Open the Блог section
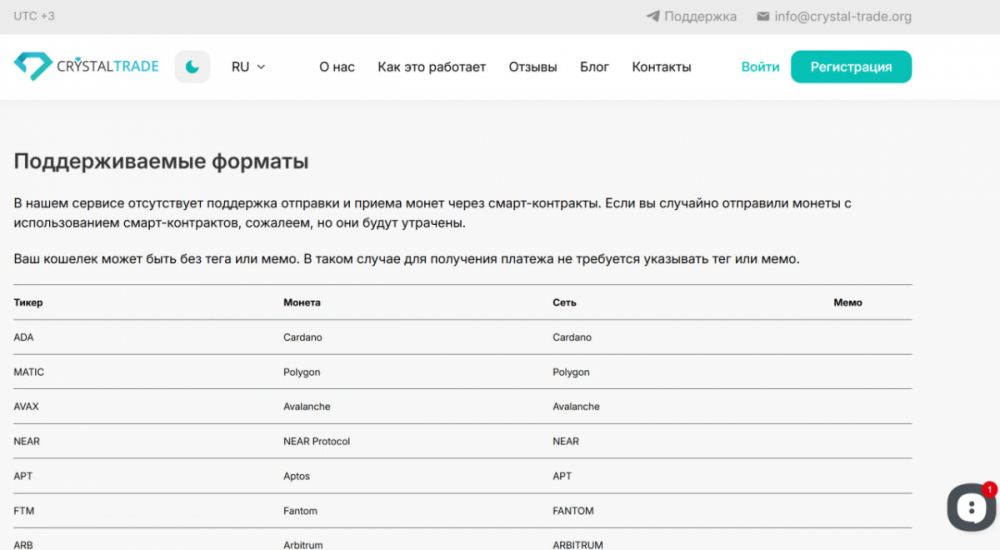Image resolution: width=1000 pixels, height=550 pixels. point(594,67)
